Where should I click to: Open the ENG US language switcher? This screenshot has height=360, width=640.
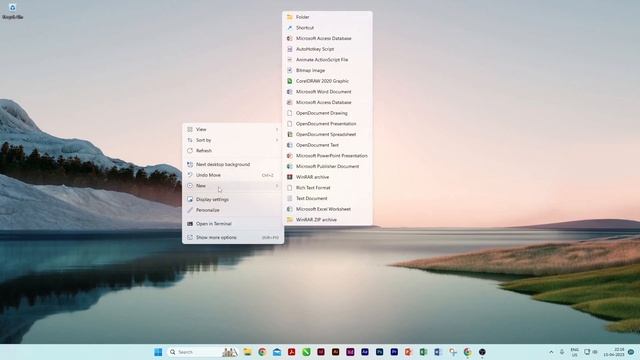coord(575,352)
